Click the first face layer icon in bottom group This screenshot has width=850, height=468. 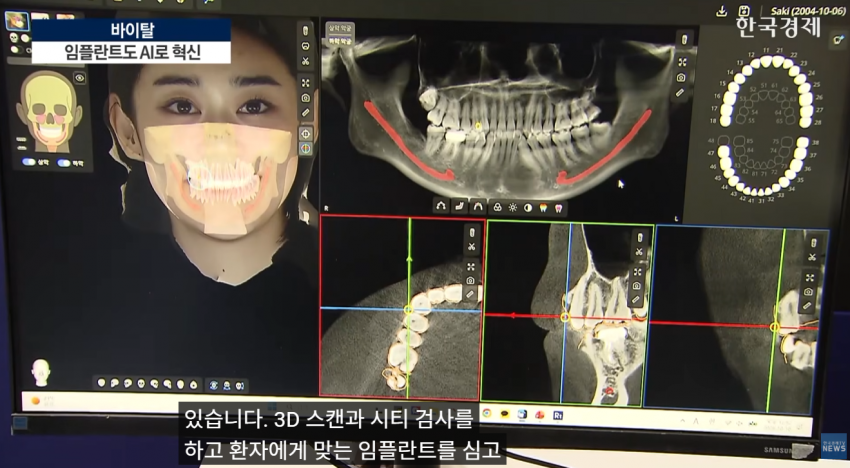click(214, 385)
